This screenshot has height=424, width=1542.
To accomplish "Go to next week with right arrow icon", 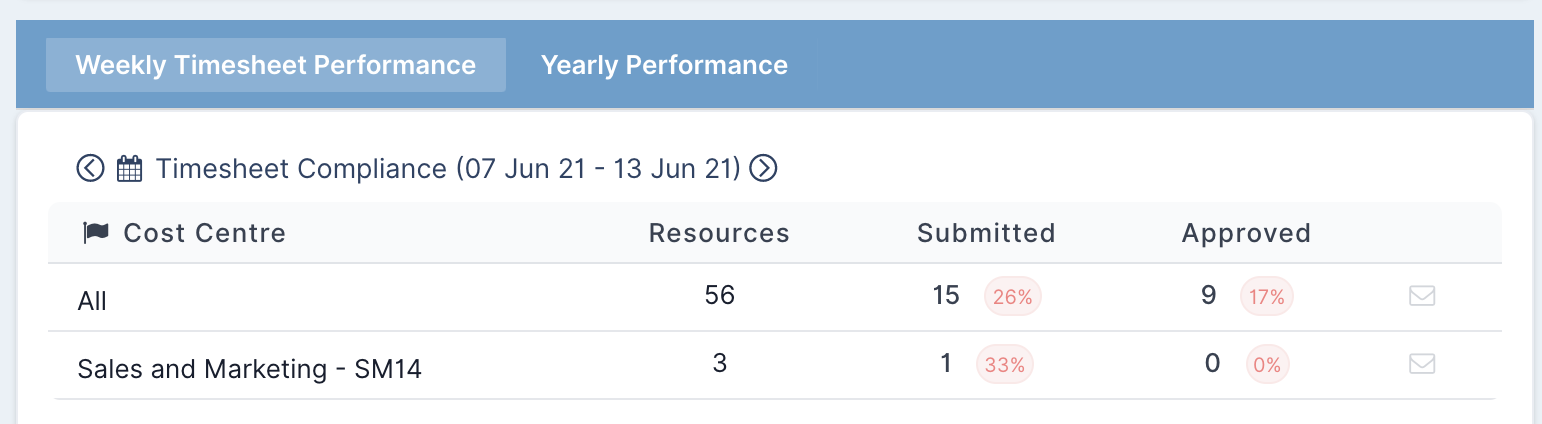I will pyautogui.click(x=764, y=168).
